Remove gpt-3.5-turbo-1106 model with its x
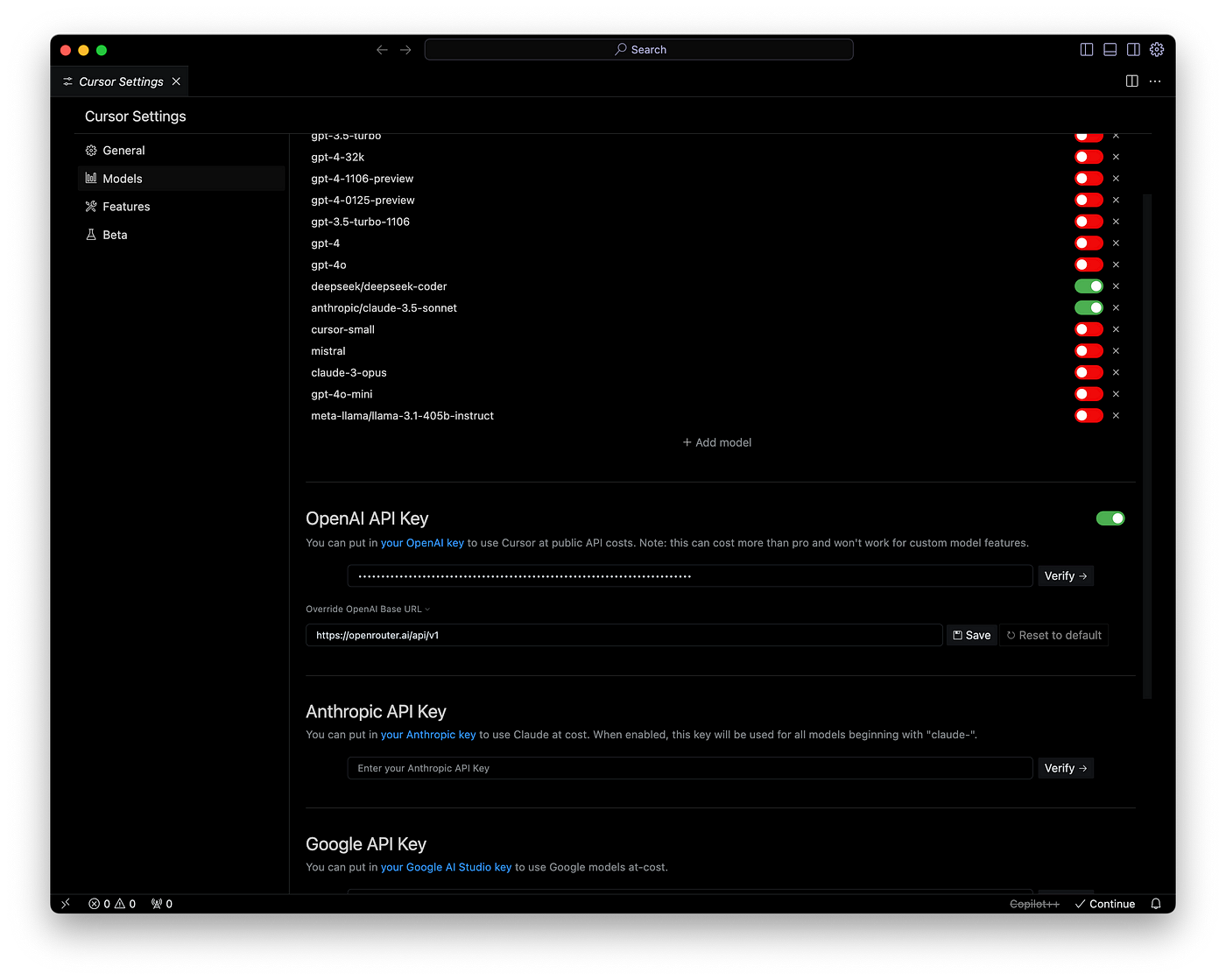The height and width of the screenshot is (980, 1226). 1116,222
